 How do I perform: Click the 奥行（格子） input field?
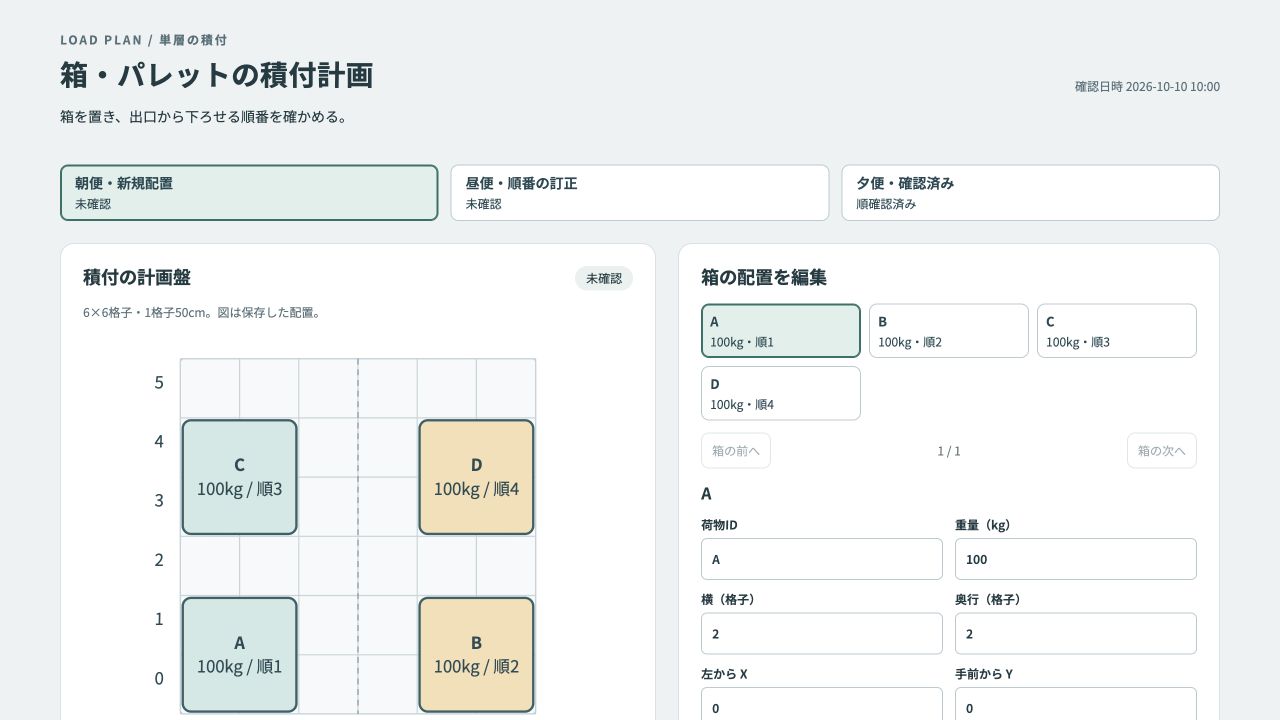click(1076, 634)
